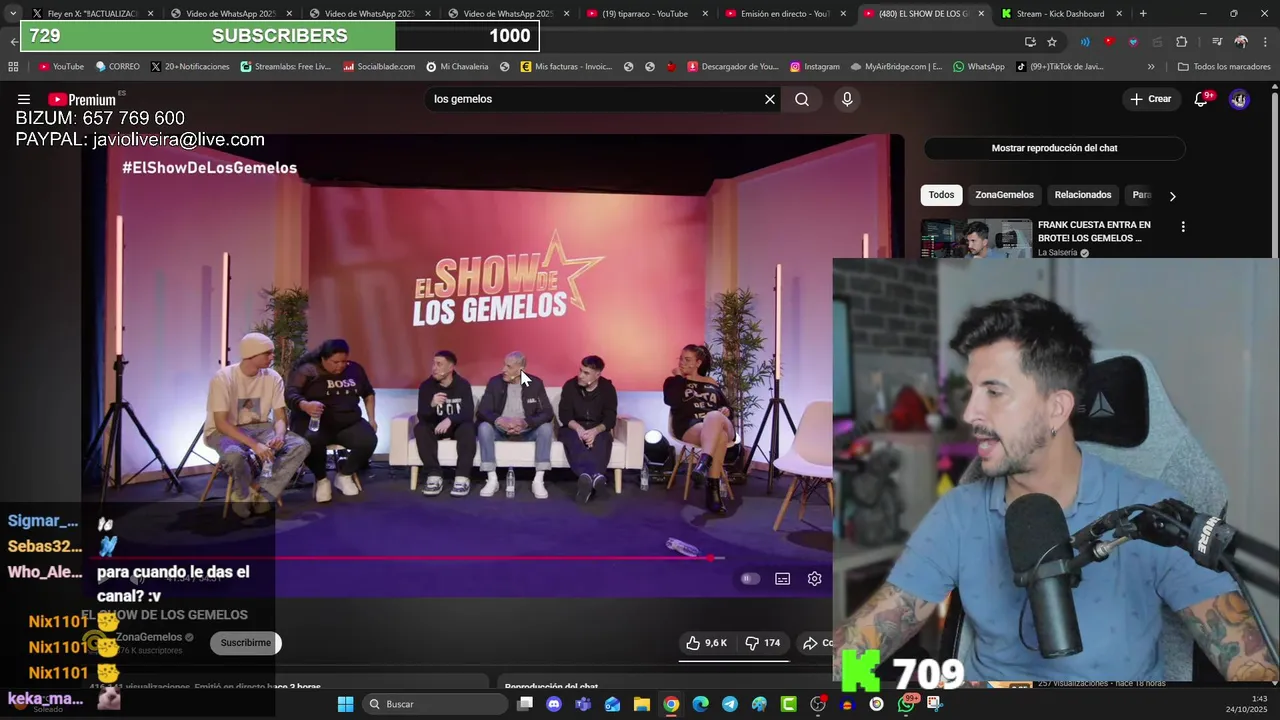This screenshot has width=1280, height=720.
Task: Open the 'FRANK CUESTA ENTRA EN BROTE' video
Action: 1094,231
